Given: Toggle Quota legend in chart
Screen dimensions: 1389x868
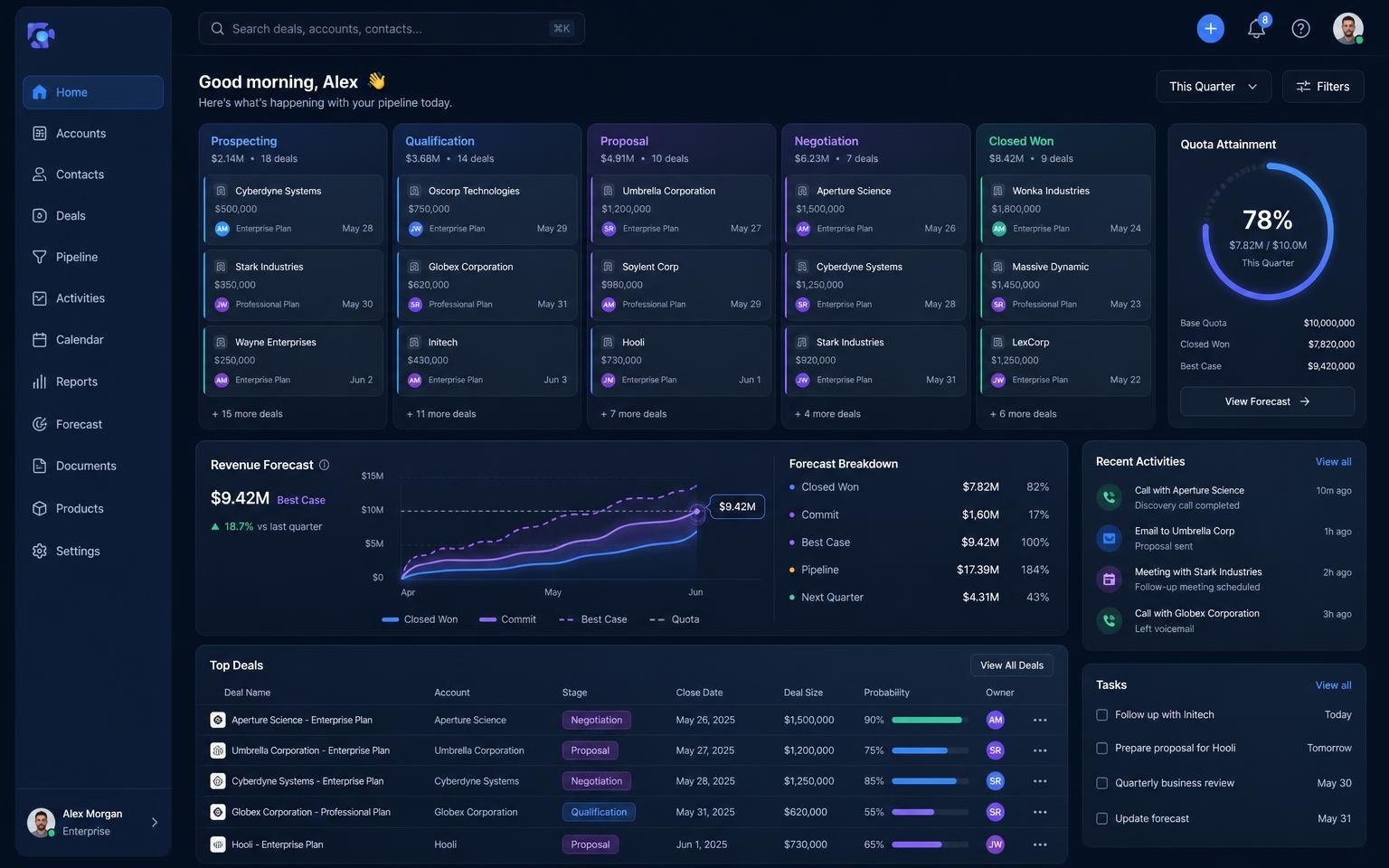Looking at the screenshot, I should point(675,620).
